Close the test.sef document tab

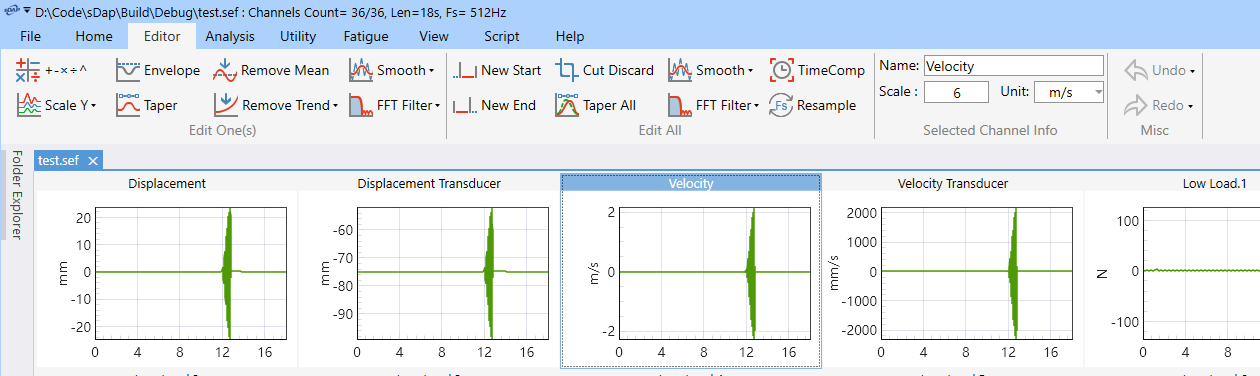pyautogui.click(x=92, y=160)
